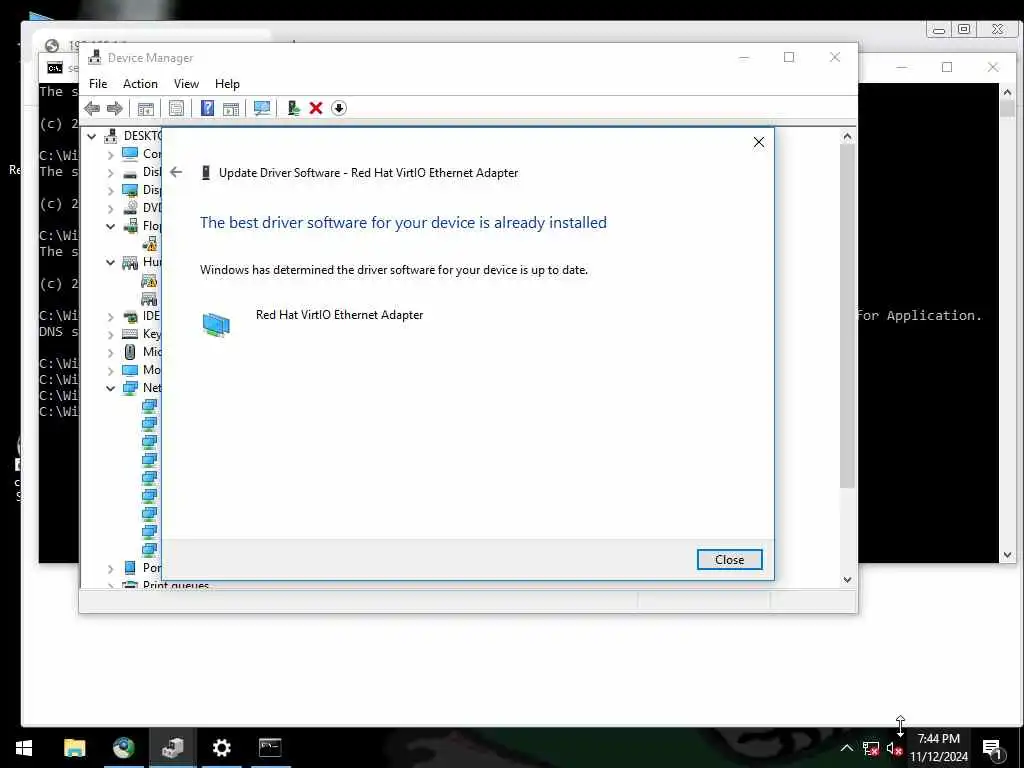The image size is (1024, 768).
Task: Select the Floppy drive controllers category icon
Action: tap(130, 226)
